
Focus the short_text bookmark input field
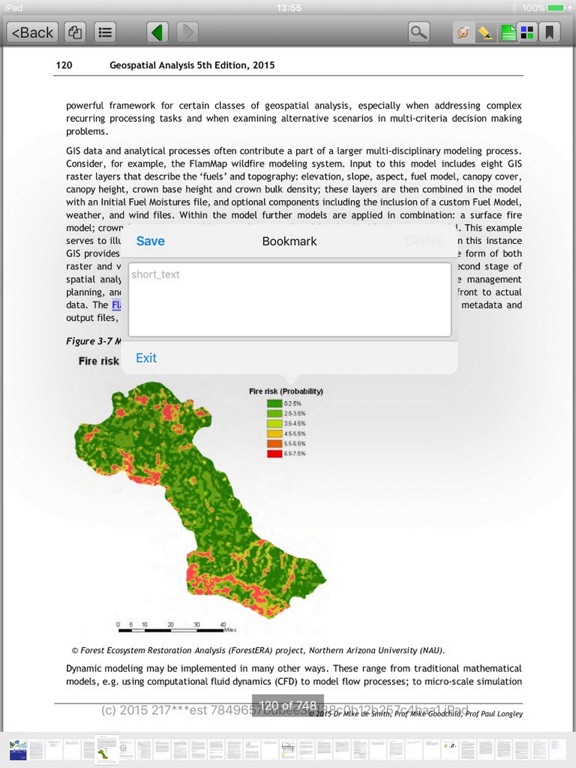pyautogui.click(x=289, y=300)
